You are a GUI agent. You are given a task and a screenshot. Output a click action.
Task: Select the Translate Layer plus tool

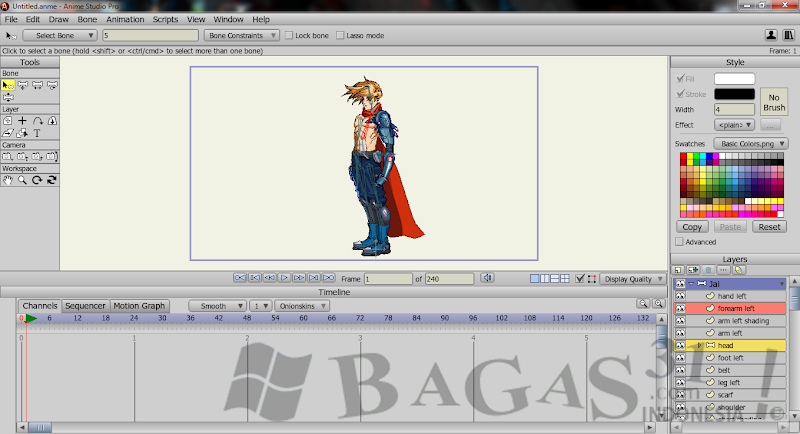point(23,121)
